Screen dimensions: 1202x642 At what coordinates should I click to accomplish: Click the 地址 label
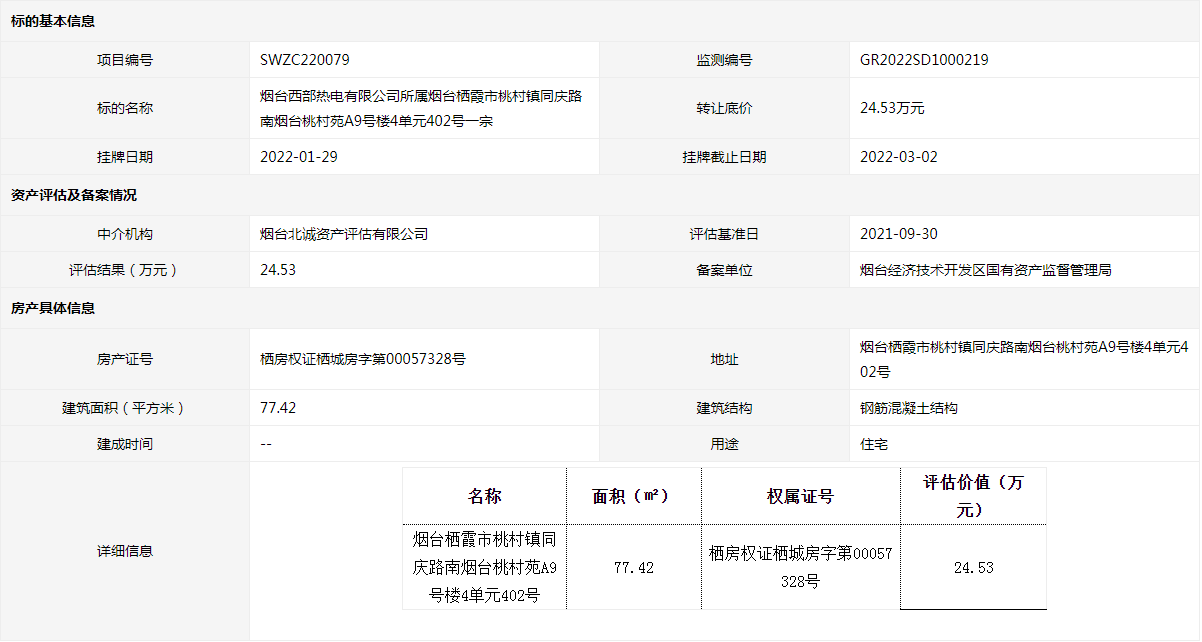click(x=725, y=359)
